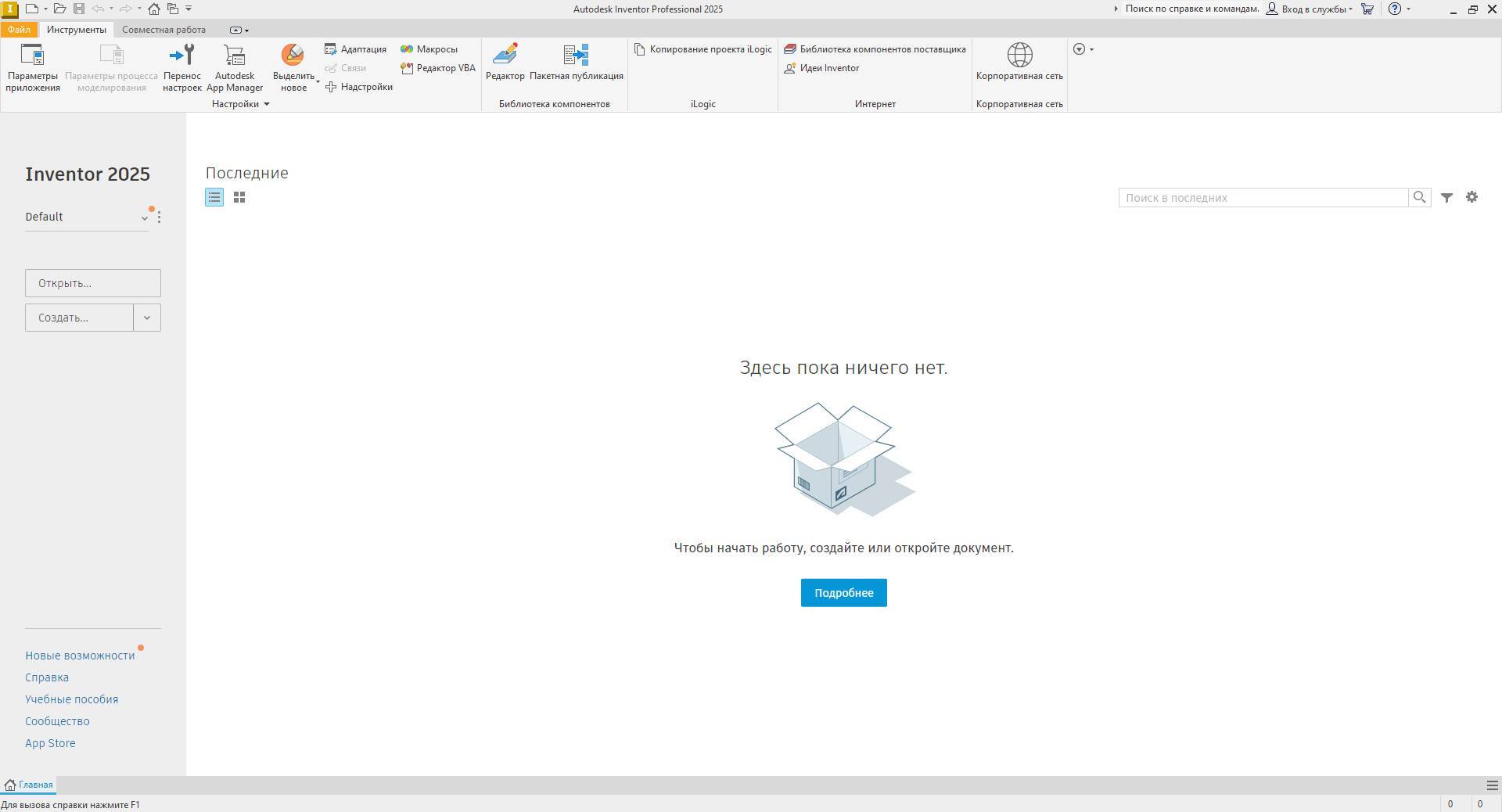The image size is (1502, 812).
Task: Click the Поиск в последних search field
Action: [1263, 198]
